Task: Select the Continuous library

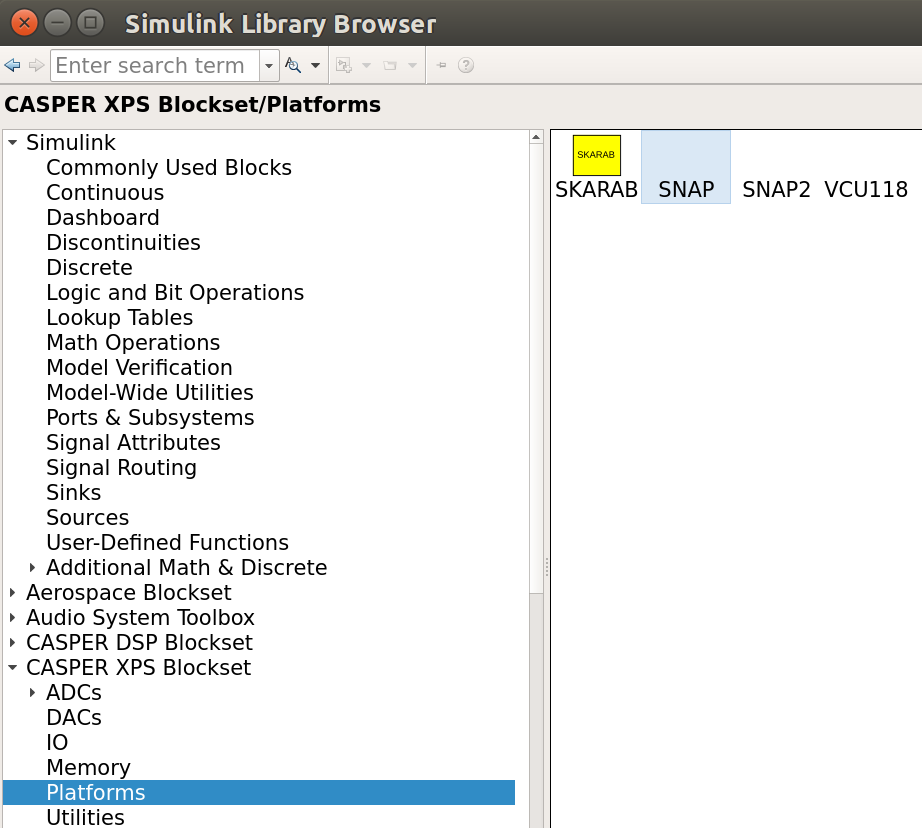Action: 105,192
